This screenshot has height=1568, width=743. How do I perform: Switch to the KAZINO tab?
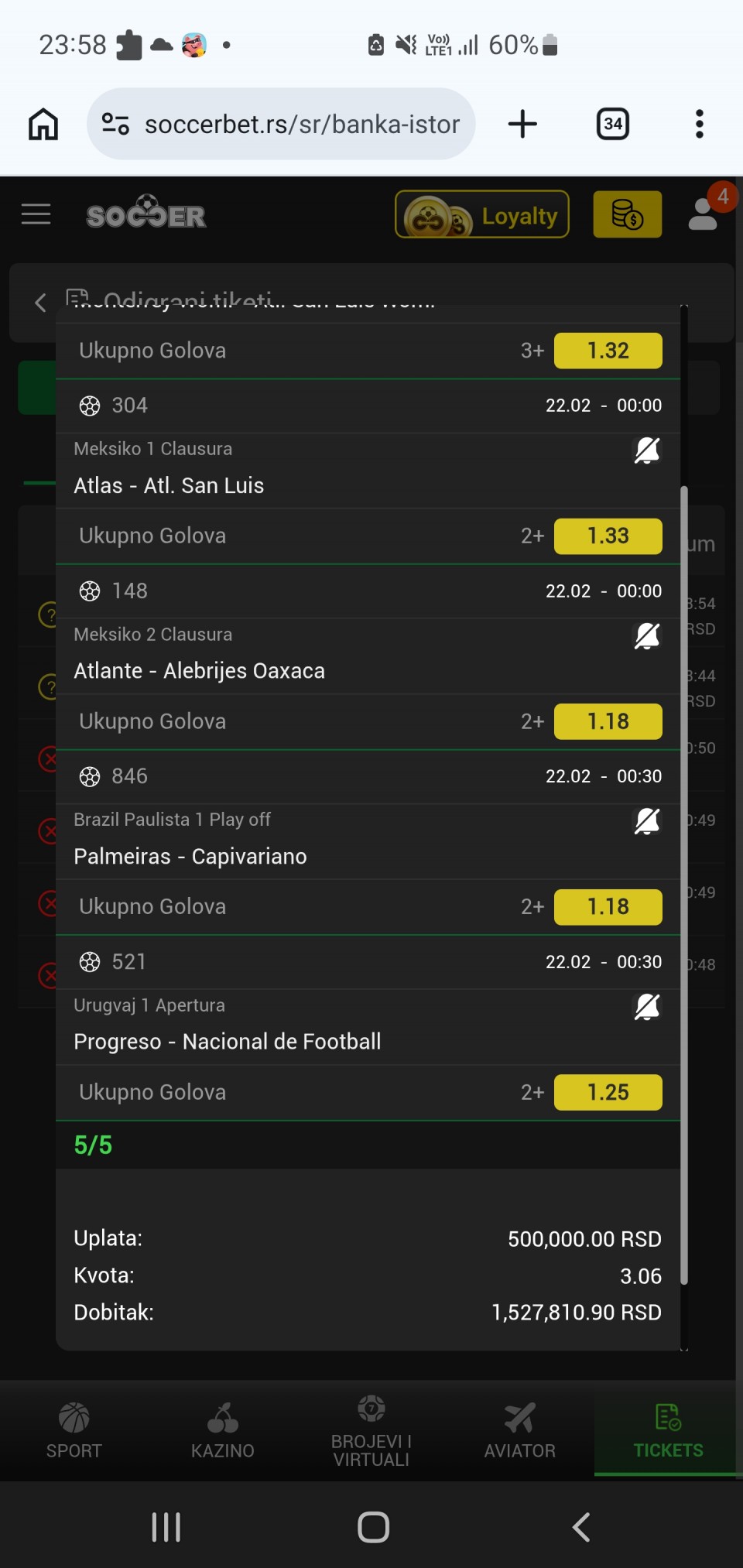[x=223, y=1431]
